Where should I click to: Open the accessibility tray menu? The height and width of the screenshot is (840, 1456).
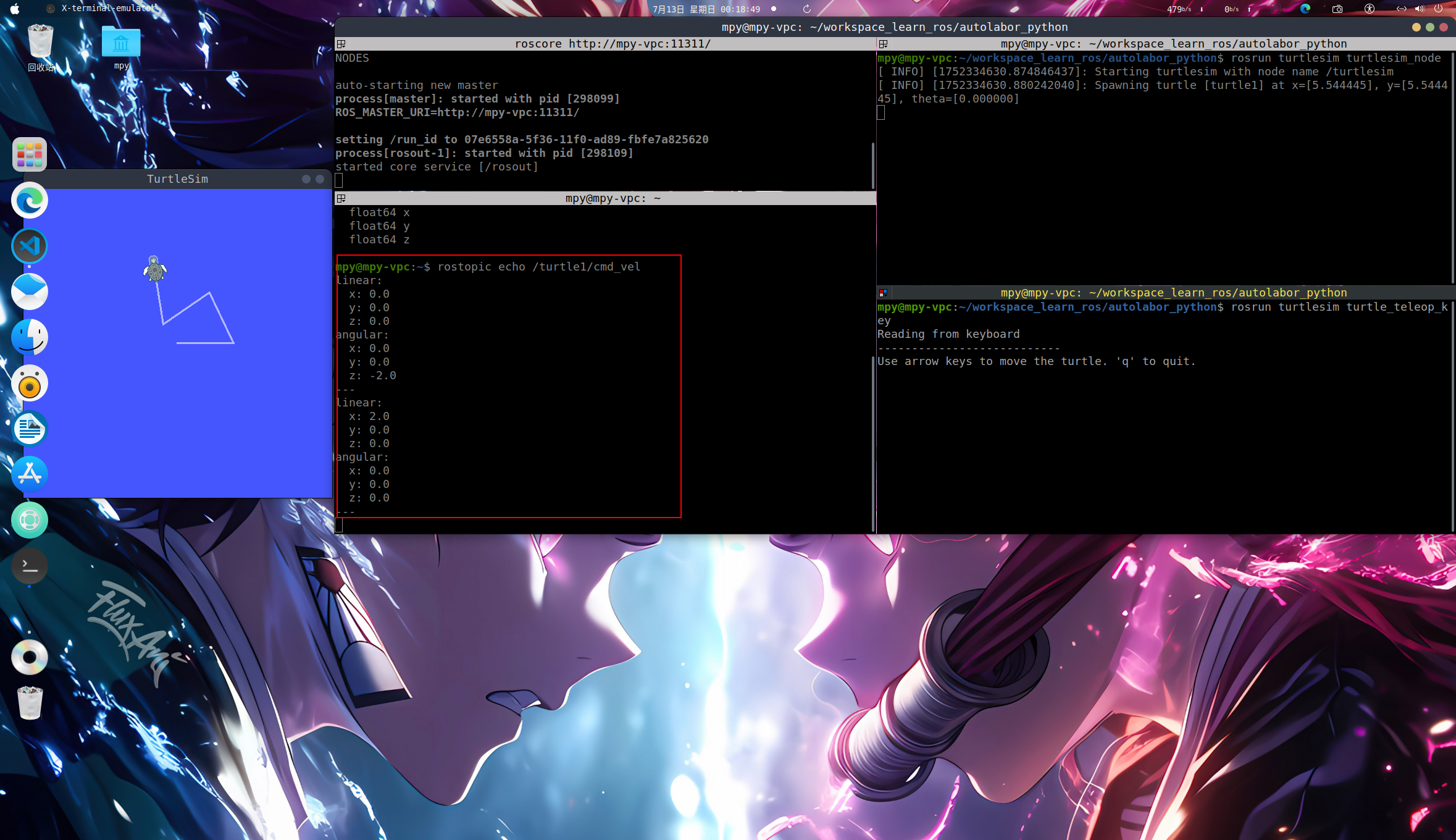click(1370, 9)
